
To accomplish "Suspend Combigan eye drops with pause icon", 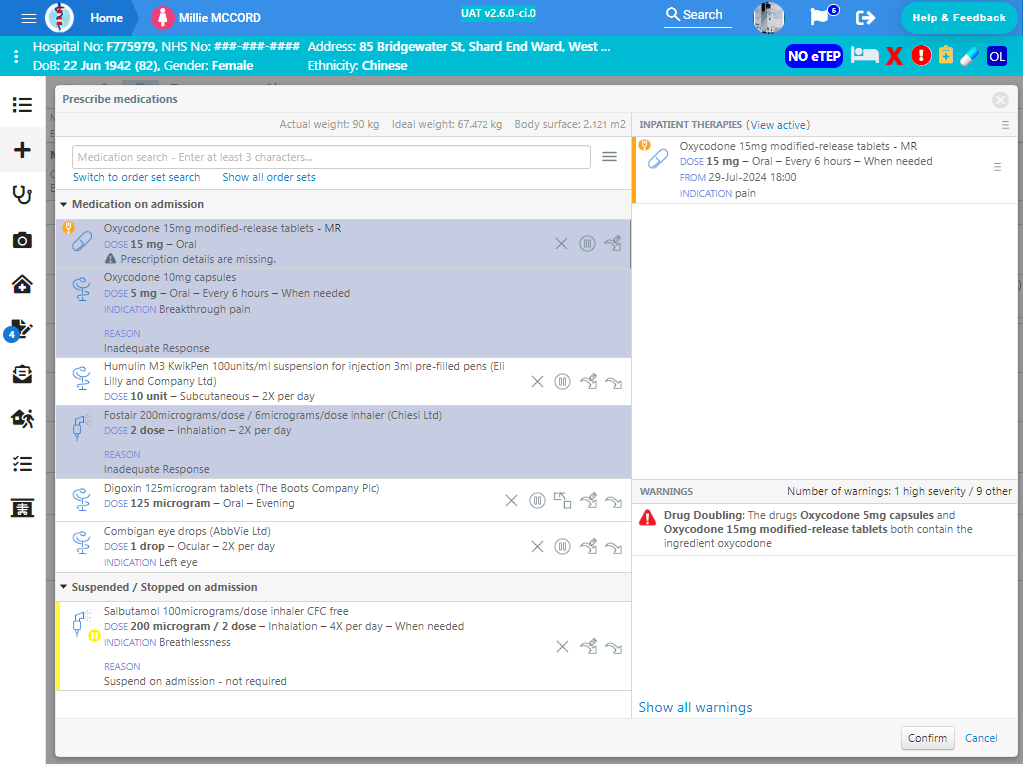I will tap(562, 547).
